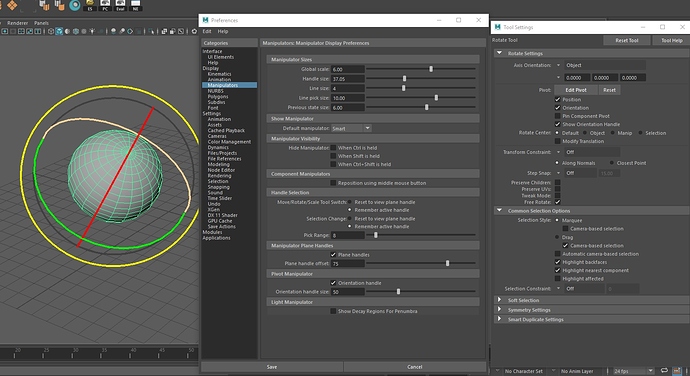690x376 pixels.
Task: Click the light bulb lighting icon in viewport toolbar
Action: coord(92,31)
